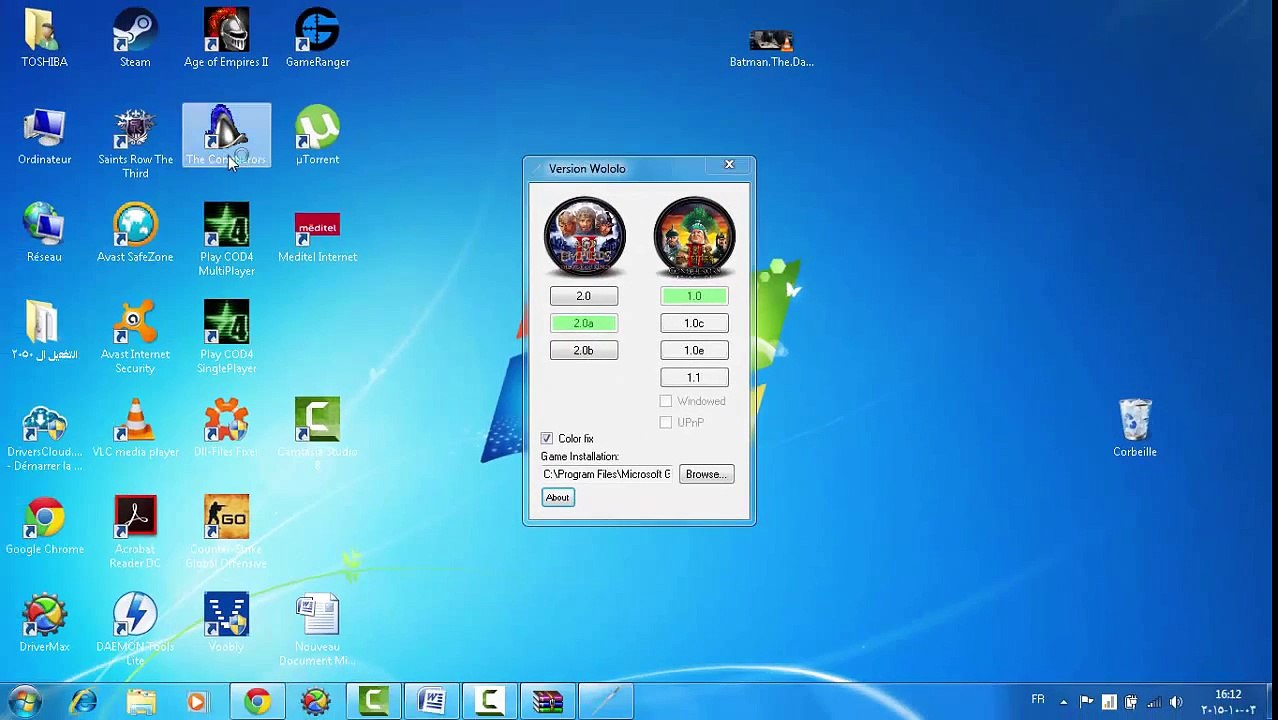The height and width of the screenshot is (720, 1278).
Task: Toggle the UPnP checkbox
Action: coord(666,422)
